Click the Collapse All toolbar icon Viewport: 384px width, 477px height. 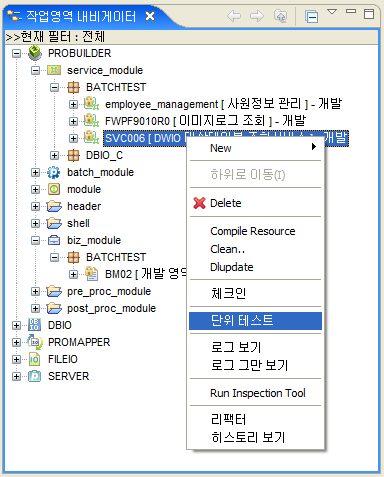tap(311, 16)
